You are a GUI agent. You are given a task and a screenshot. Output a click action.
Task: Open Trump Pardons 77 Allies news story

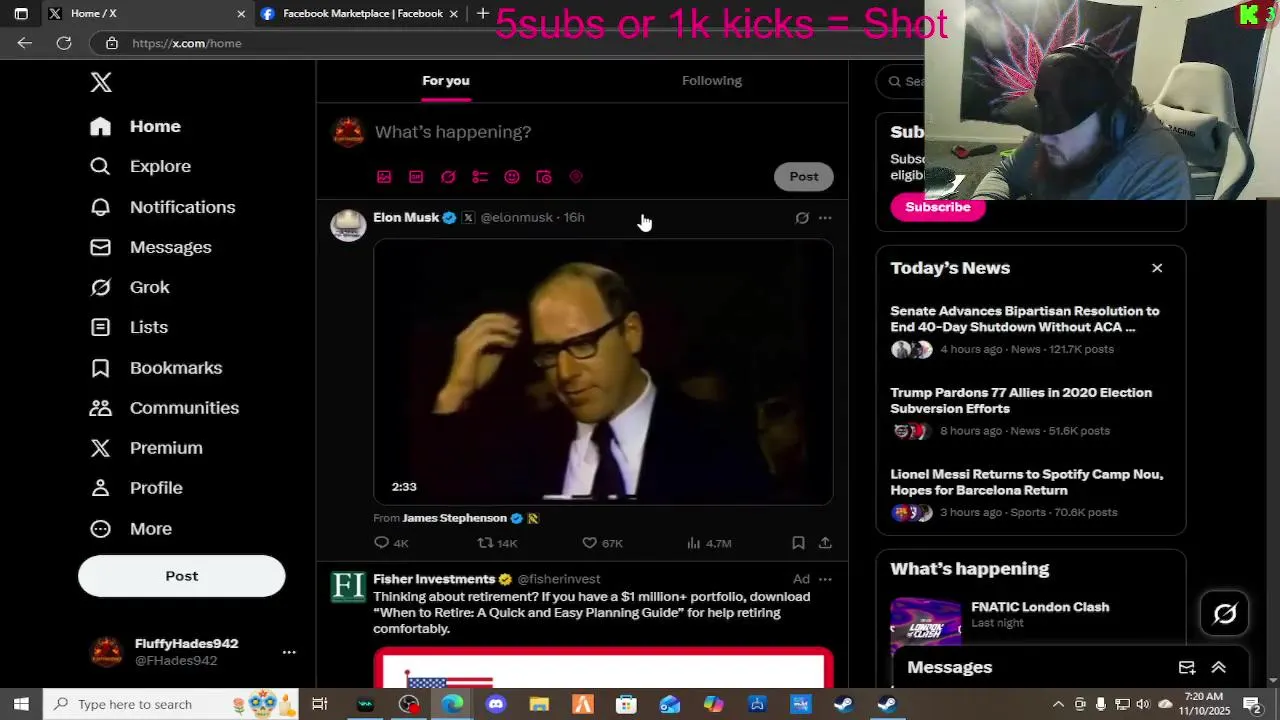click(1031, 412)
